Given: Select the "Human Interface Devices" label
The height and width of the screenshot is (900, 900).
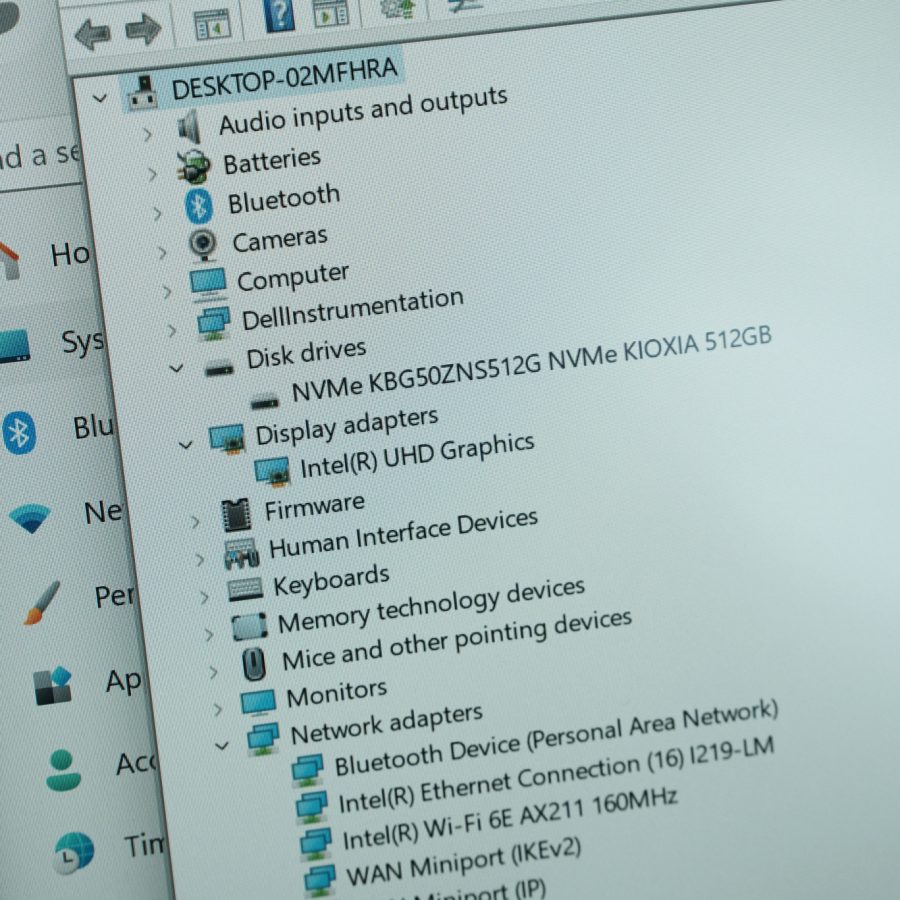Looking at the screenshot, I should point(403,535).
